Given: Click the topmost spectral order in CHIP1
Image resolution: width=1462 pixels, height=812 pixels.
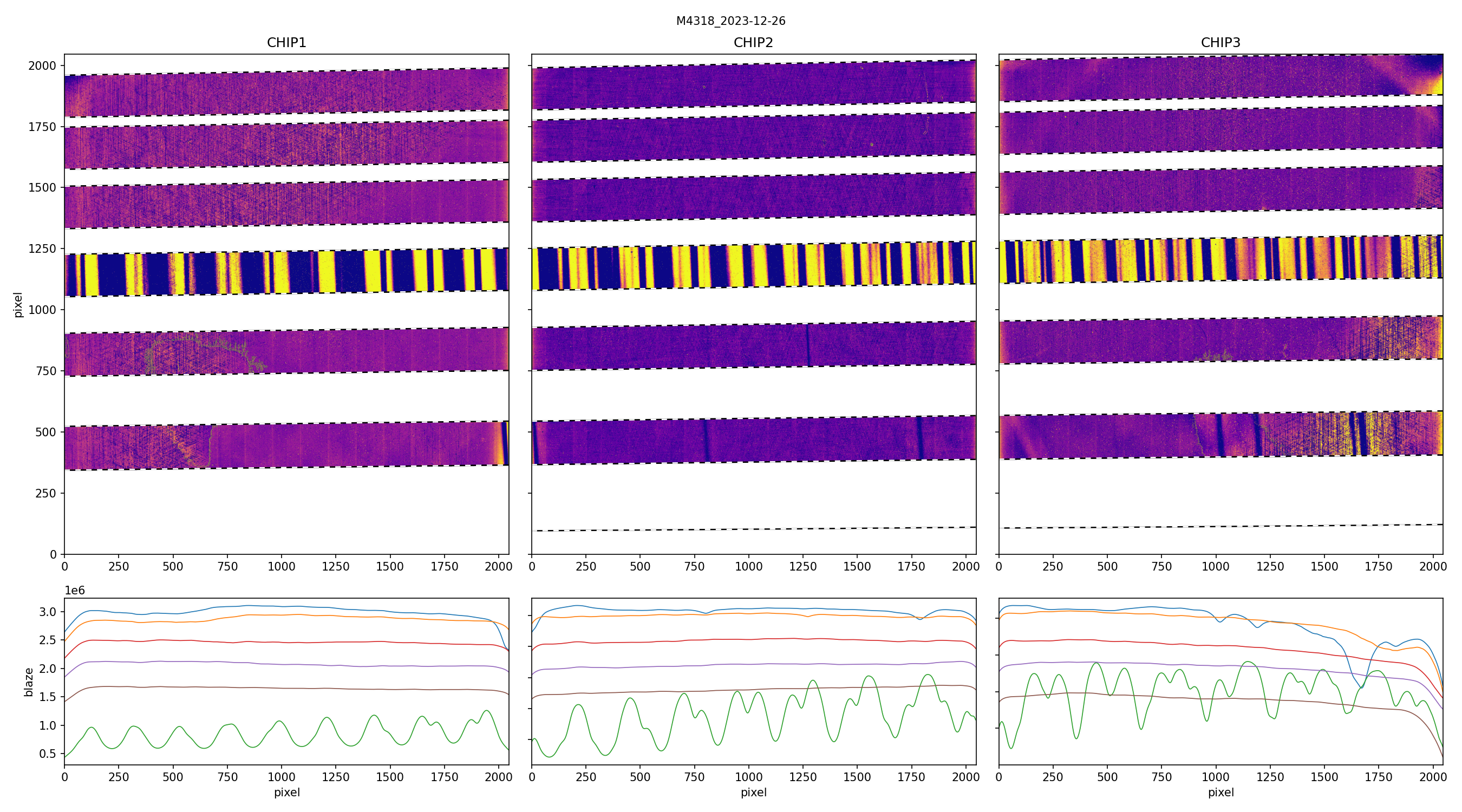Looking at the screenshot, I should click(286, 93).
